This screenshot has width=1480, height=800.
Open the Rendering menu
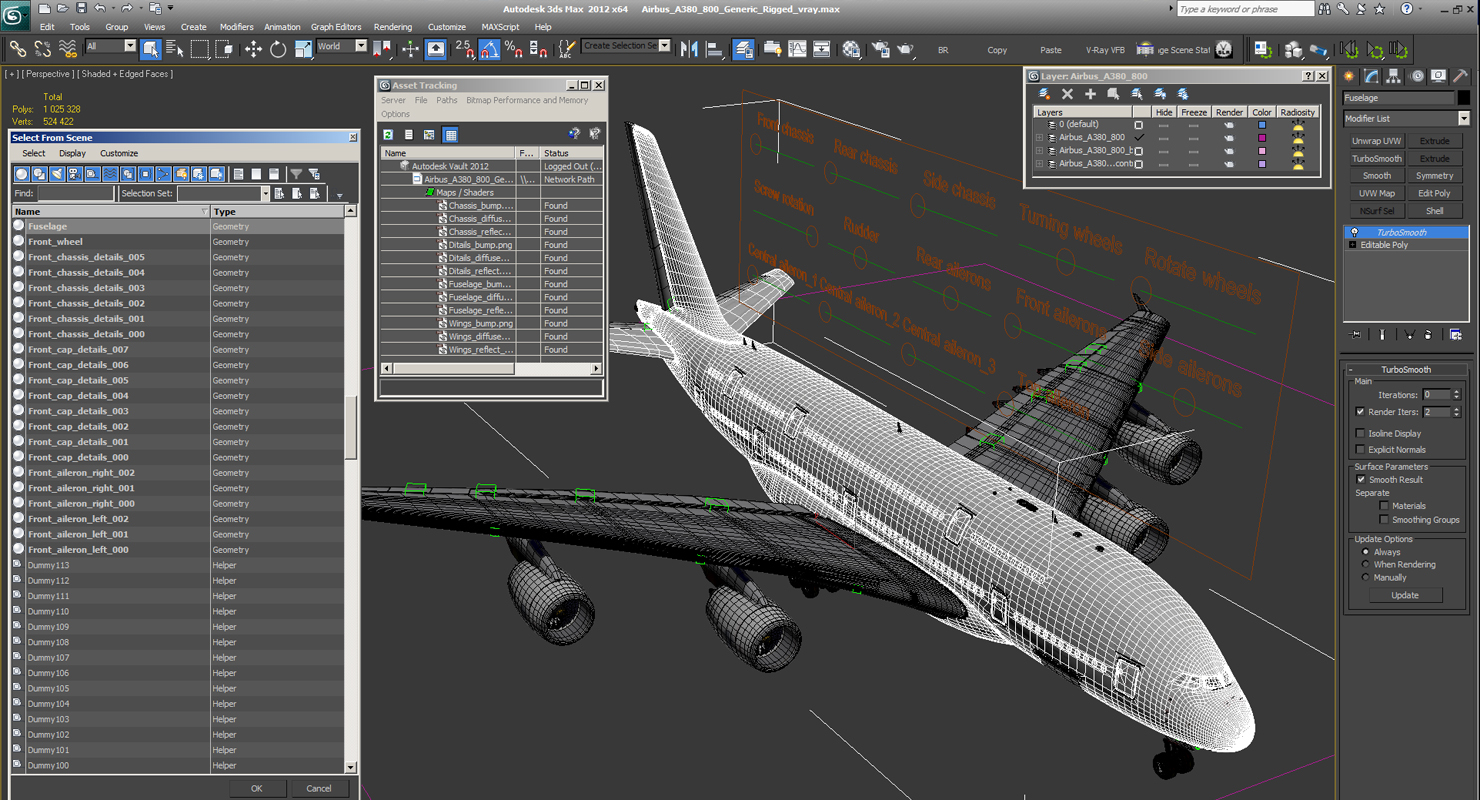pyautogui.click(x=393, y=27)
